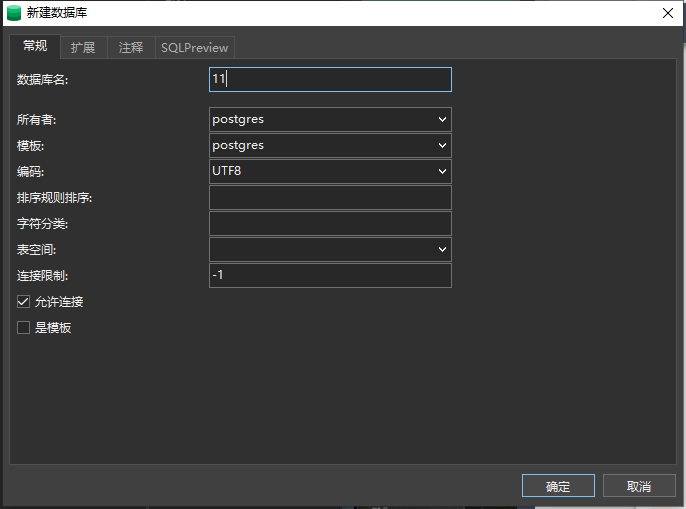
Task: Open the 扩展 tab
Action: (x=83, y=48)
